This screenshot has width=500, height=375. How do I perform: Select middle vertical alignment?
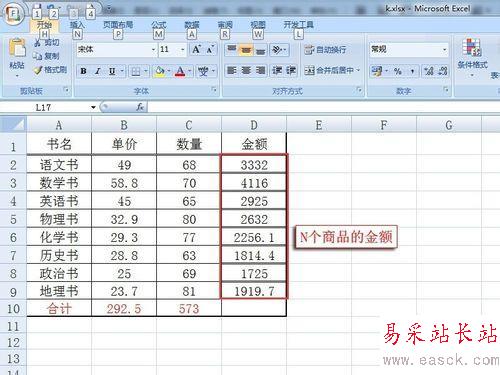246,50
